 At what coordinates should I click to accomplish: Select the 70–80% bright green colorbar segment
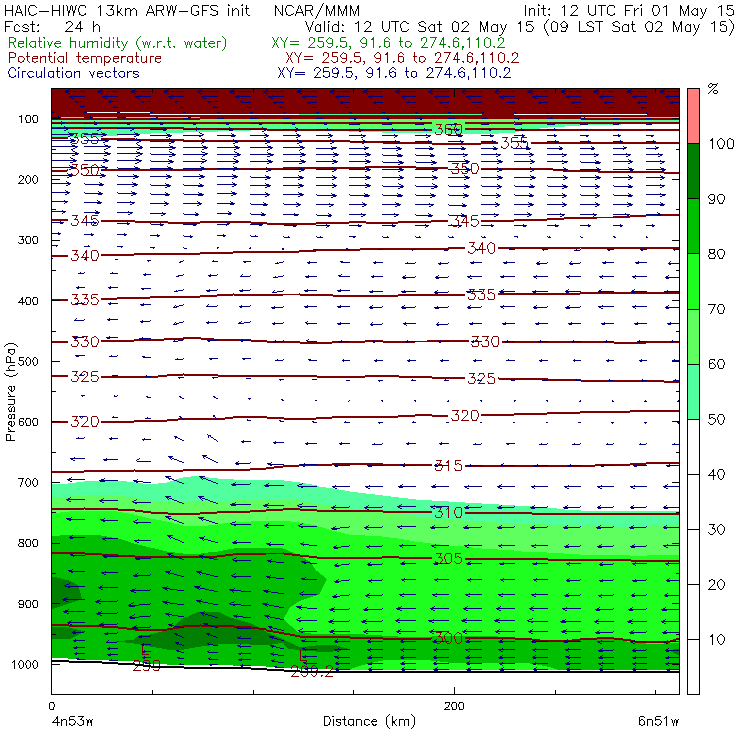click(693, 281)
